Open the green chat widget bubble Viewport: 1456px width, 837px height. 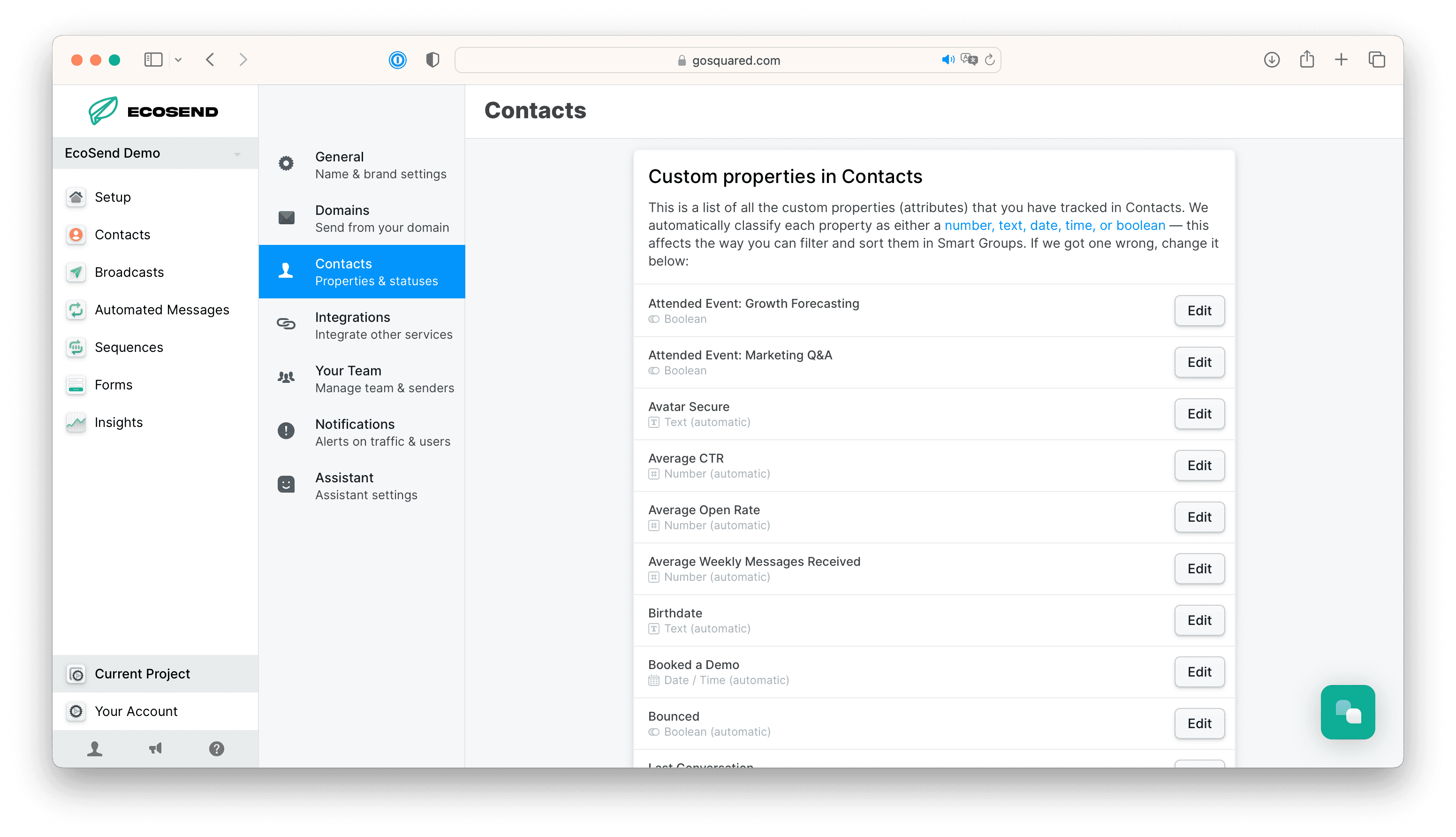pyautogui.click(x=1347, y=712)
